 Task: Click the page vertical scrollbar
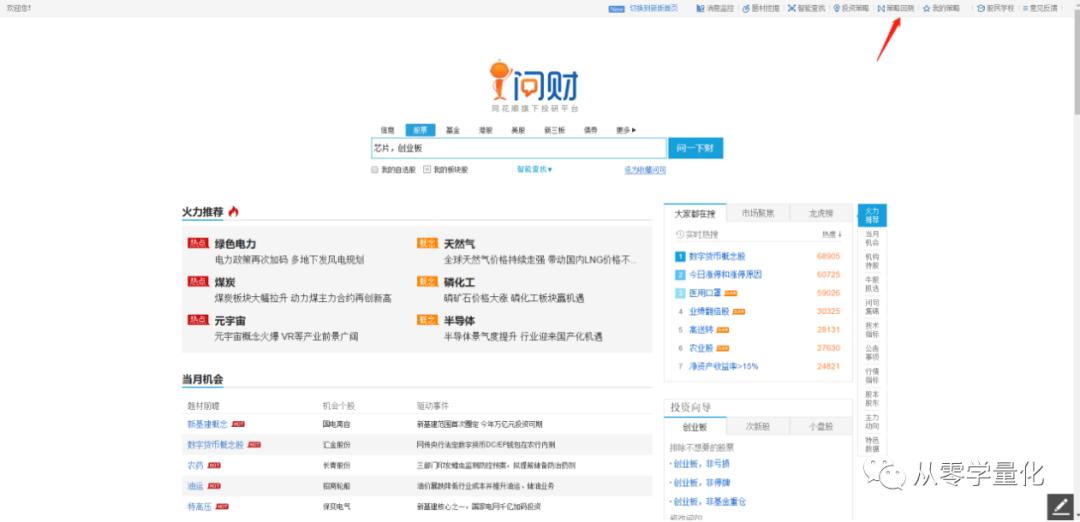1077,62
